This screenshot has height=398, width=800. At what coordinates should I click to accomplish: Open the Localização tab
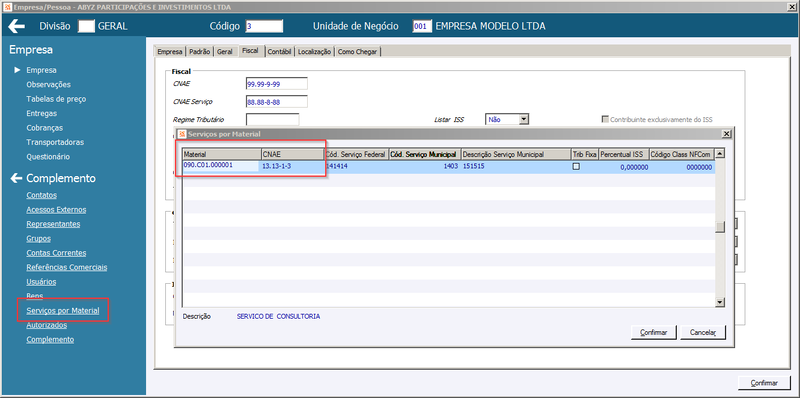point(314,52)
